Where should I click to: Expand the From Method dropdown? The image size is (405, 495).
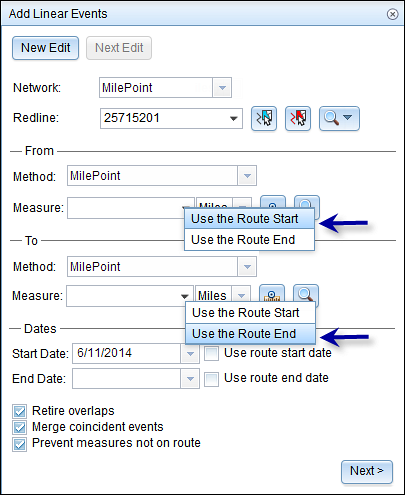click(247, 176)
